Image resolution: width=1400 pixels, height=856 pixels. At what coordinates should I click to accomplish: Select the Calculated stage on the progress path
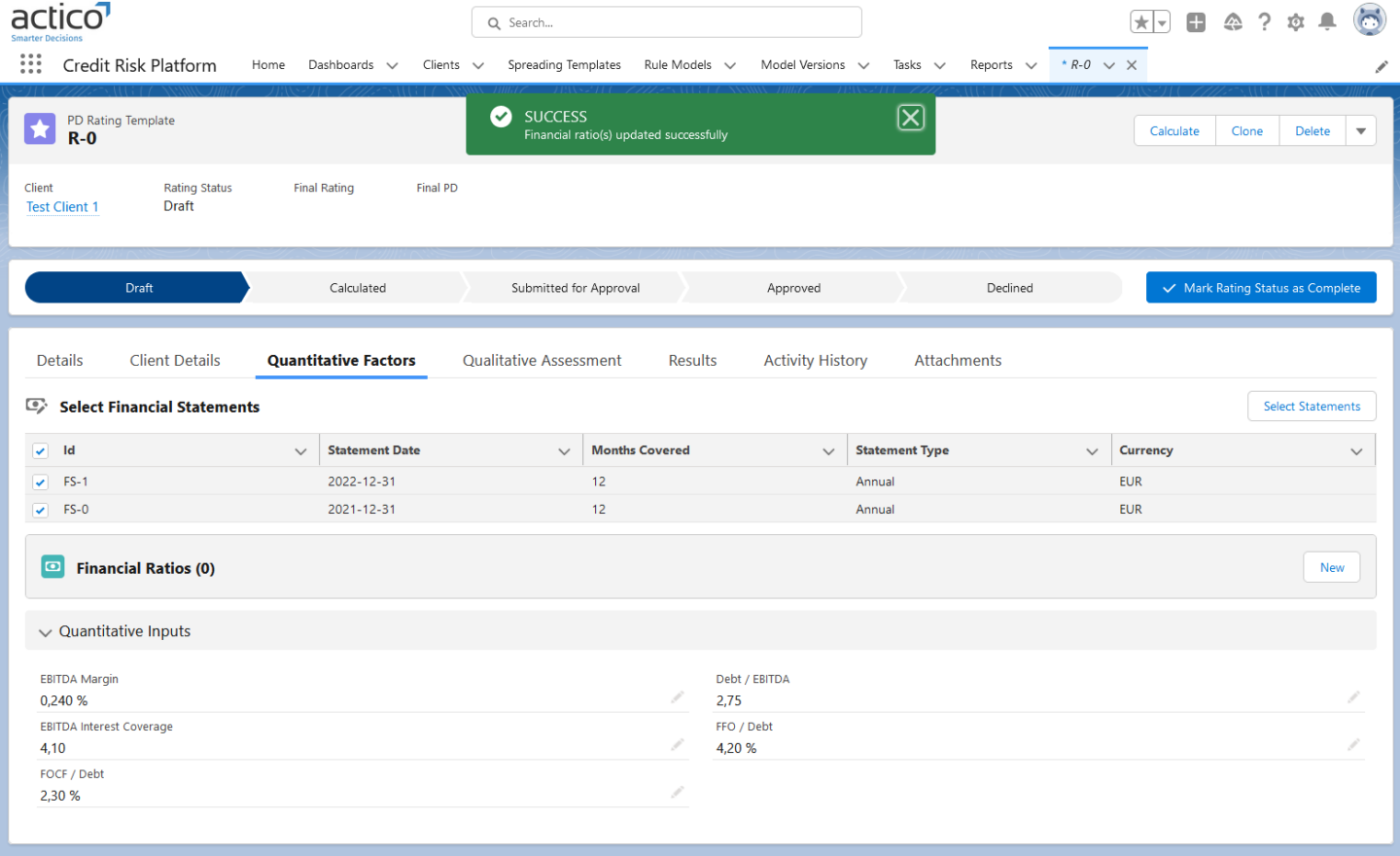[x=358, y=287]
